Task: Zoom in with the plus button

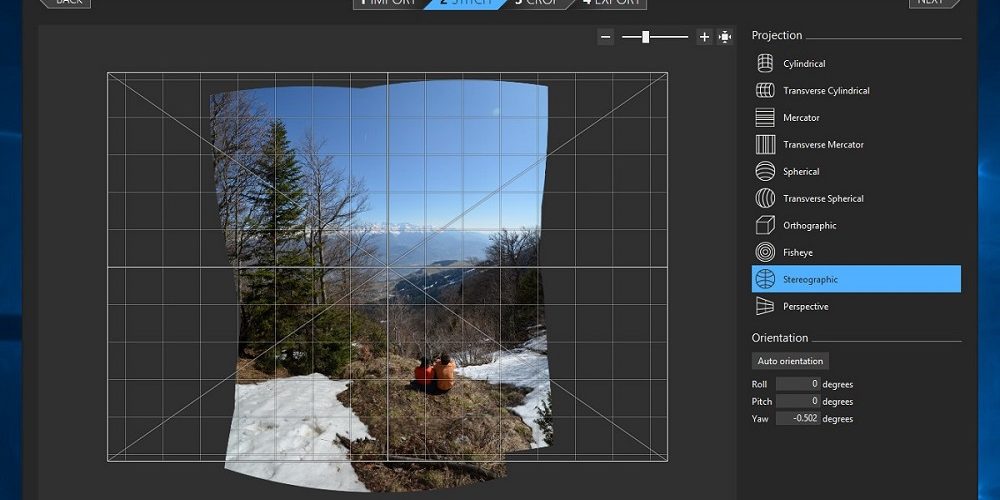Action: pyautogui.click(x=704, y=37)
